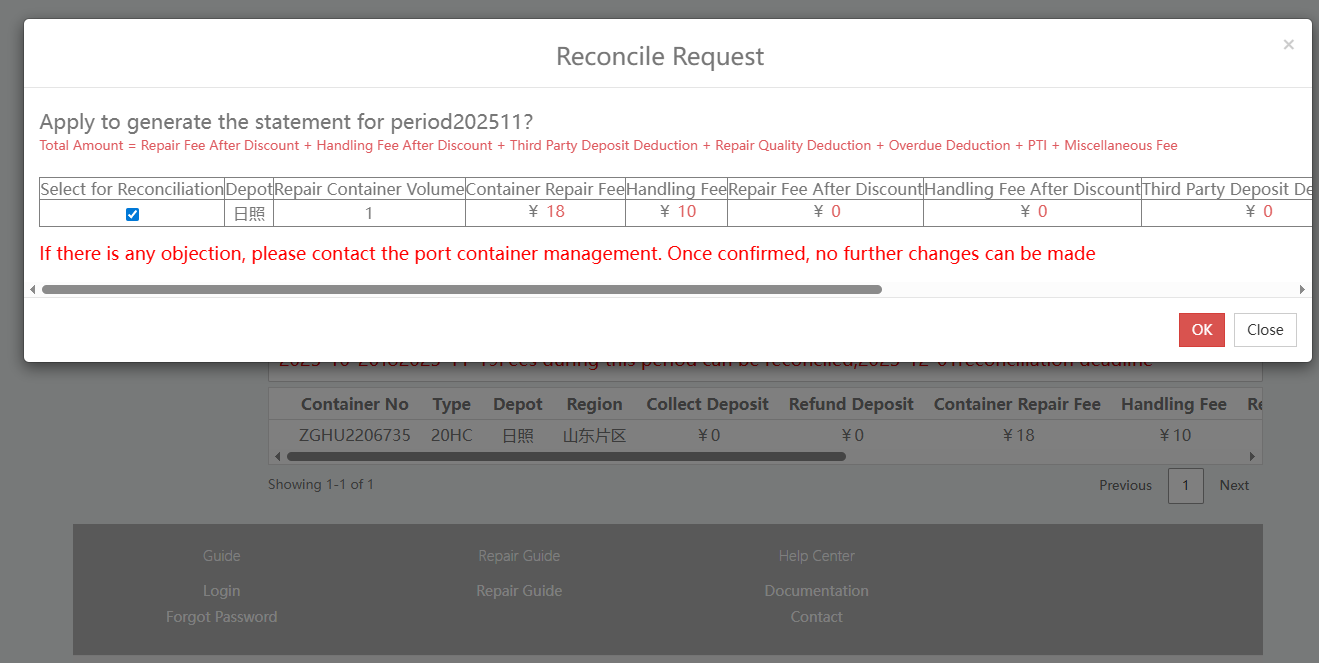The height and width of the screenshot is (663, 1319).
Task: Click the dialog scrollbar's left arrow
Action: 32,290
